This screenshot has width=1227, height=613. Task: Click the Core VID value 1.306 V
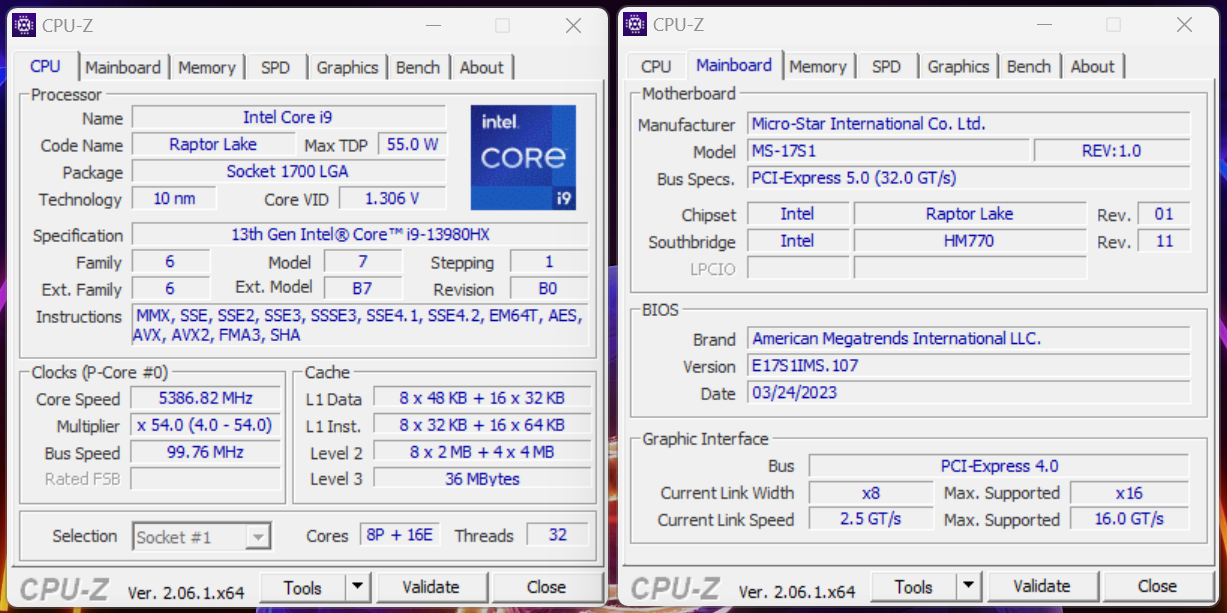click(392, 198)
